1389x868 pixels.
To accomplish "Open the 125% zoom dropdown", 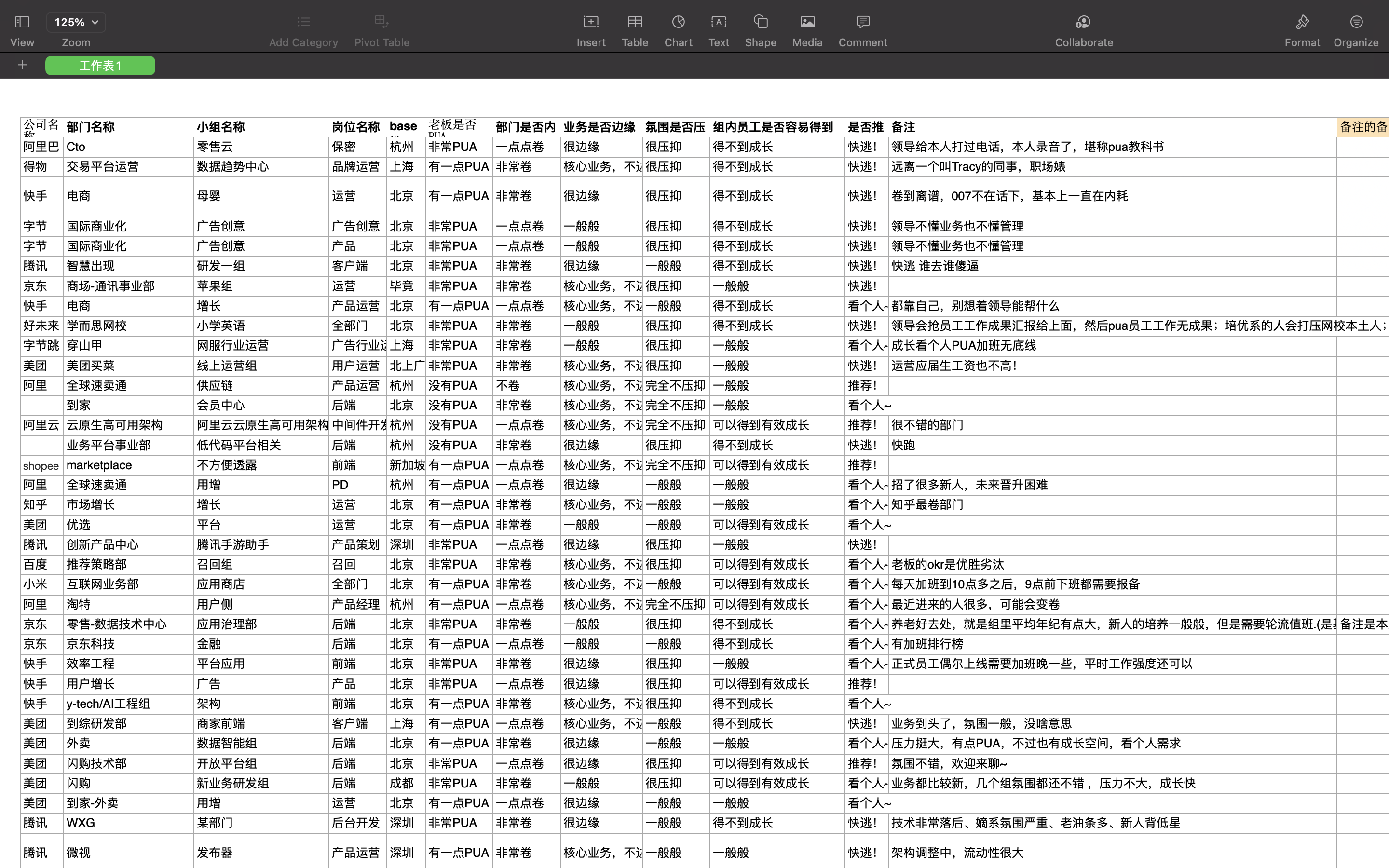I will pyautogui.click(x=76, y=22).
